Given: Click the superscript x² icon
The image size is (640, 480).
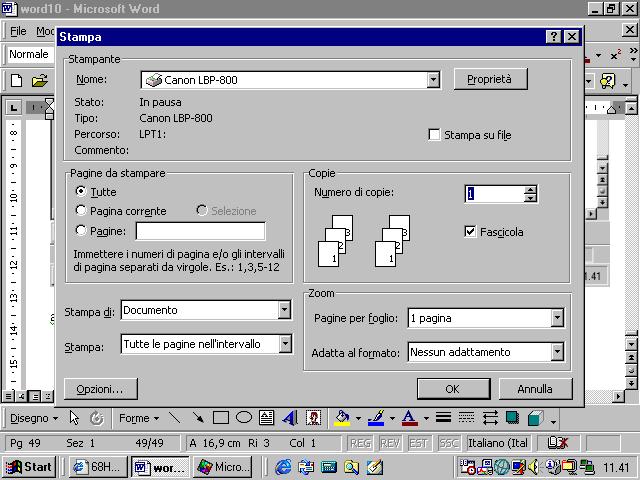Looking at the screenshot, I should click(616, 55).
